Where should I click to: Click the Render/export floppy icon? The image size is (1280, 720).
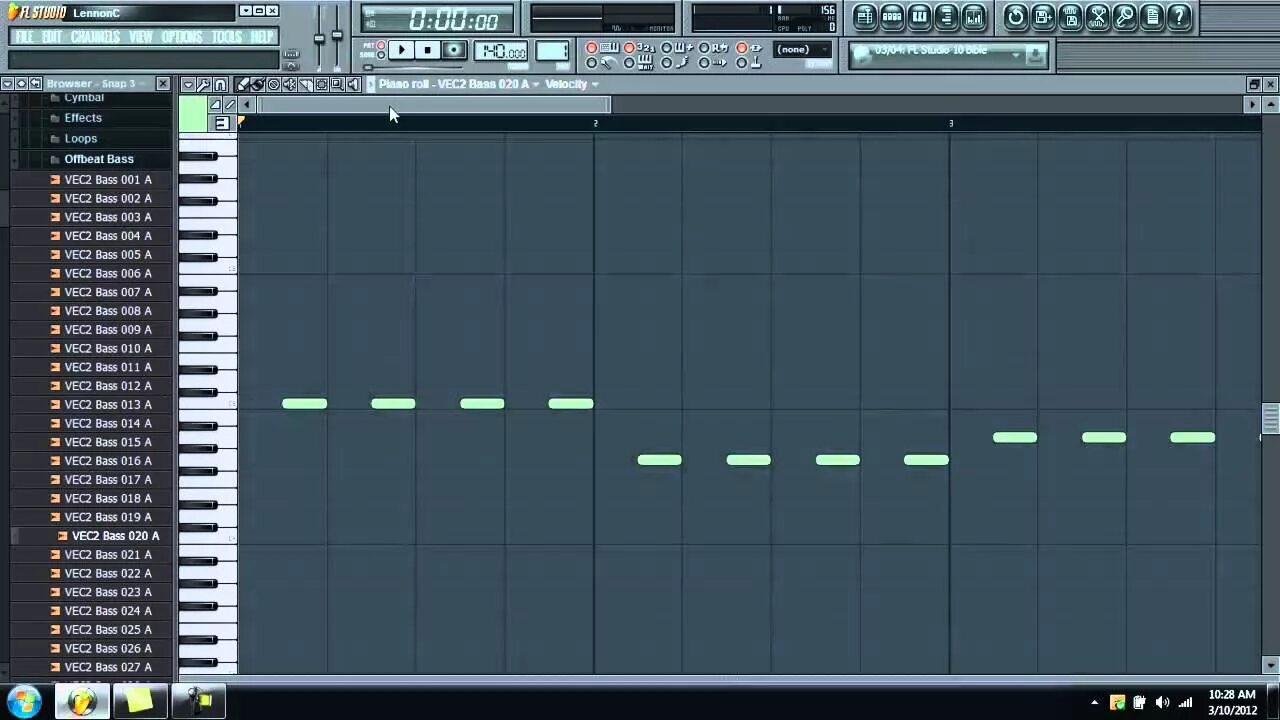pos(1070,16)
